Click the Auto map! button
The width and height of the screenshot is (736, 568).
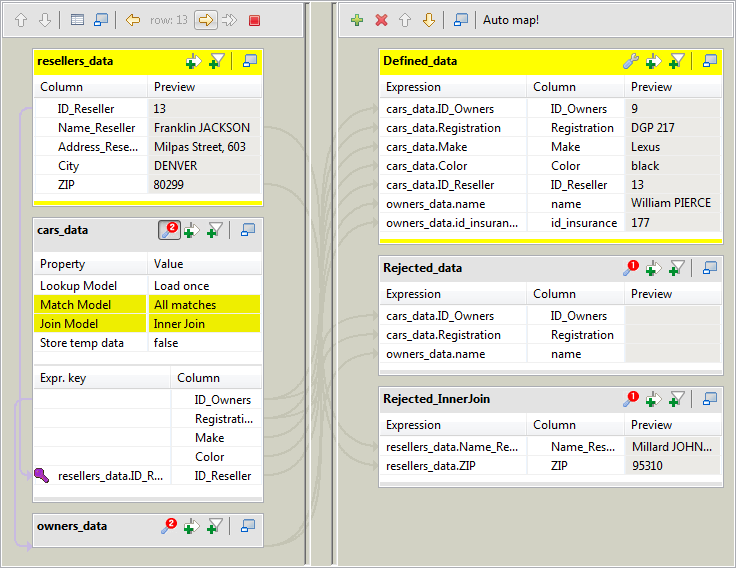tap(510, 20)
